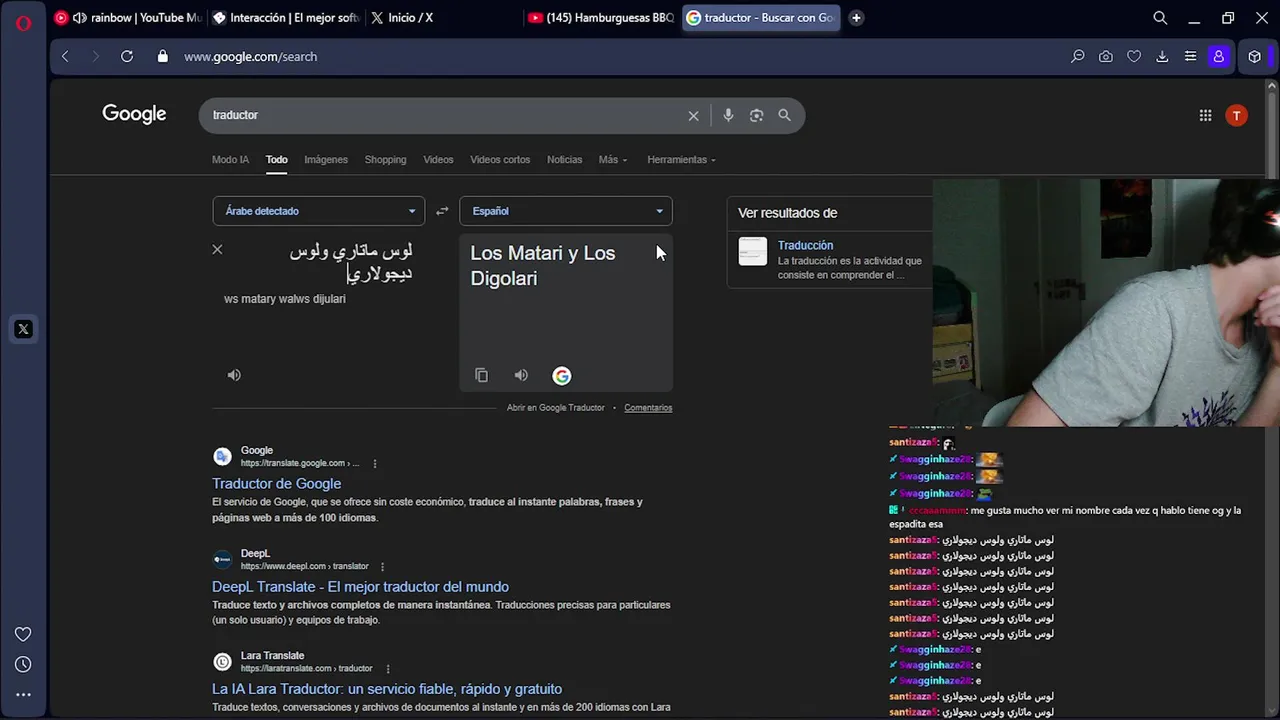The width and height of the screenshot is (1280, 720).
Task: Click the site padlock icon
Action: (162, 57)
